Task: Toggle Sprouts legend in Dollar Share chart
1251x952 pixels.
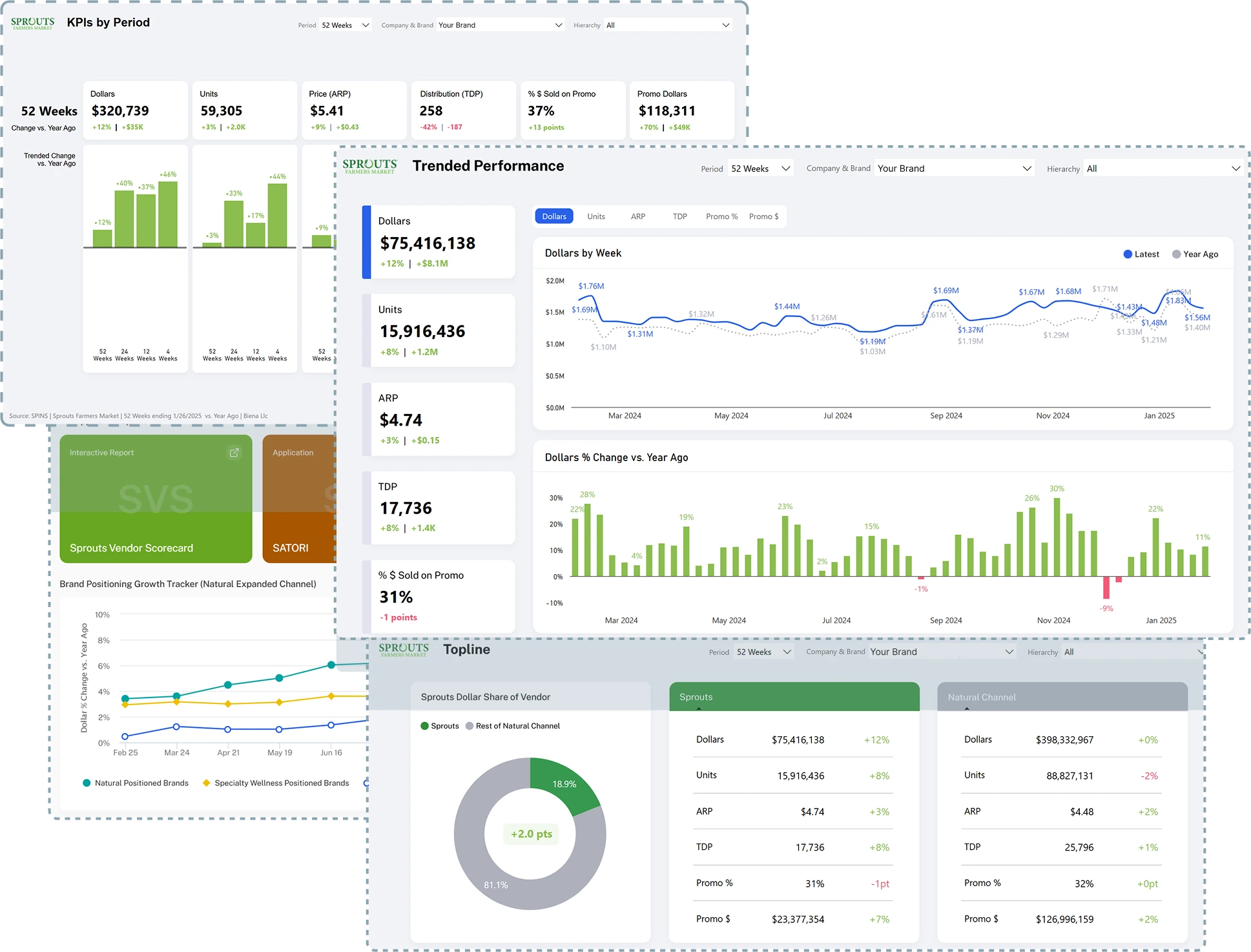Action: (x=440, y=726)
